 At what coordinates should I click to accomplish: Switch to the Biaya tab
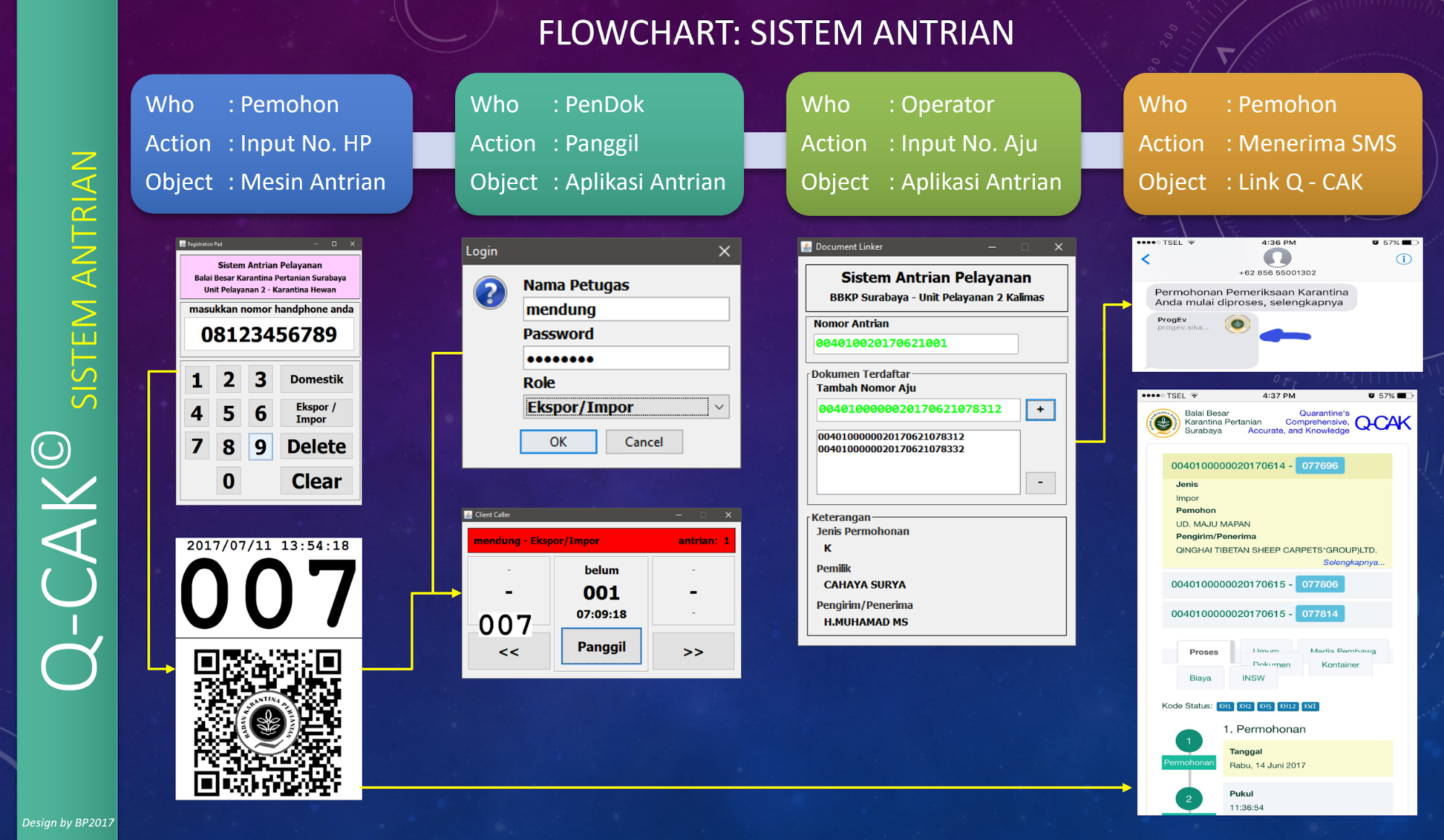click(1200, 678)
